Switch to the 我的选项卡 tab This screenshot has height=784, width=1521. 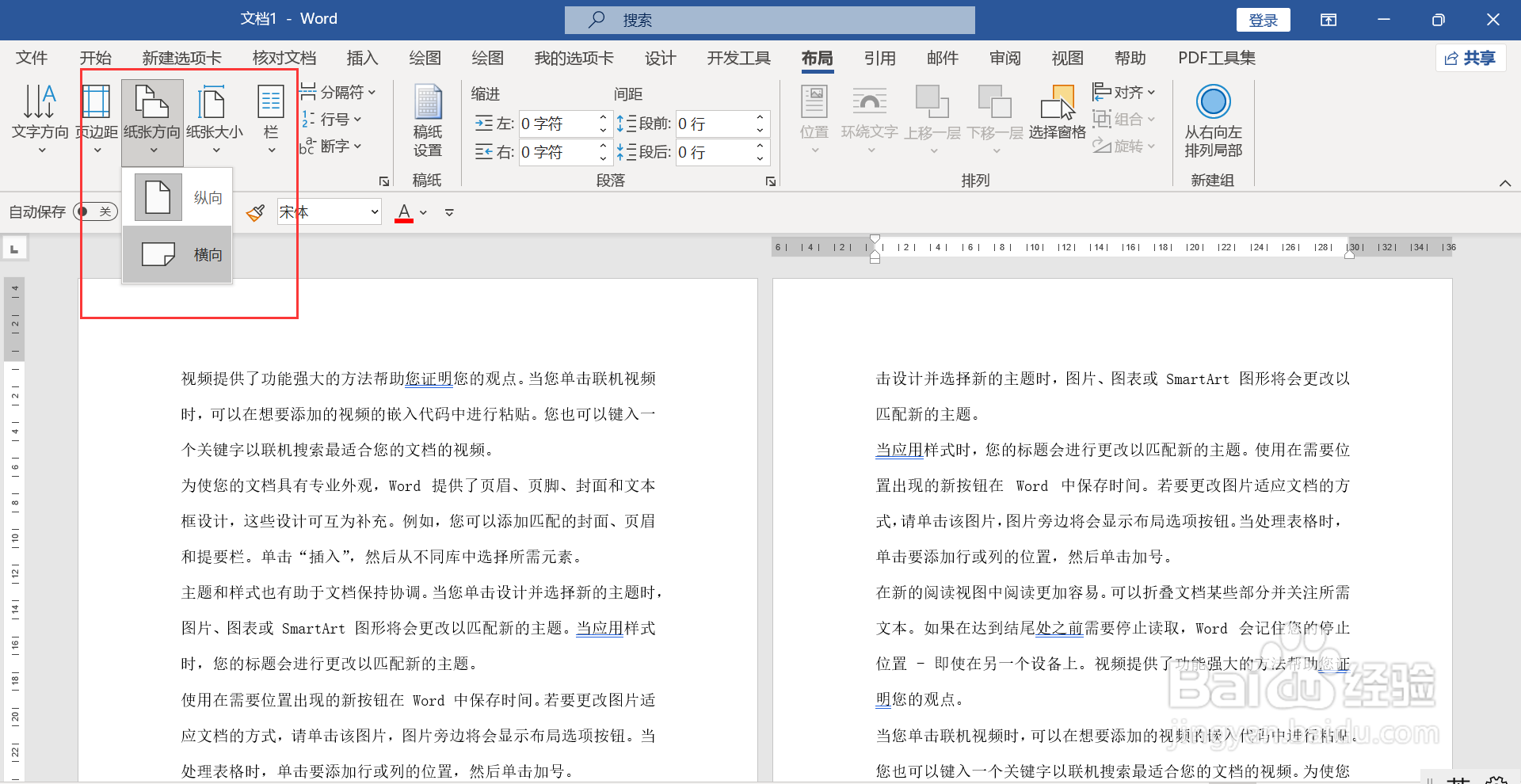pos(574,58)
